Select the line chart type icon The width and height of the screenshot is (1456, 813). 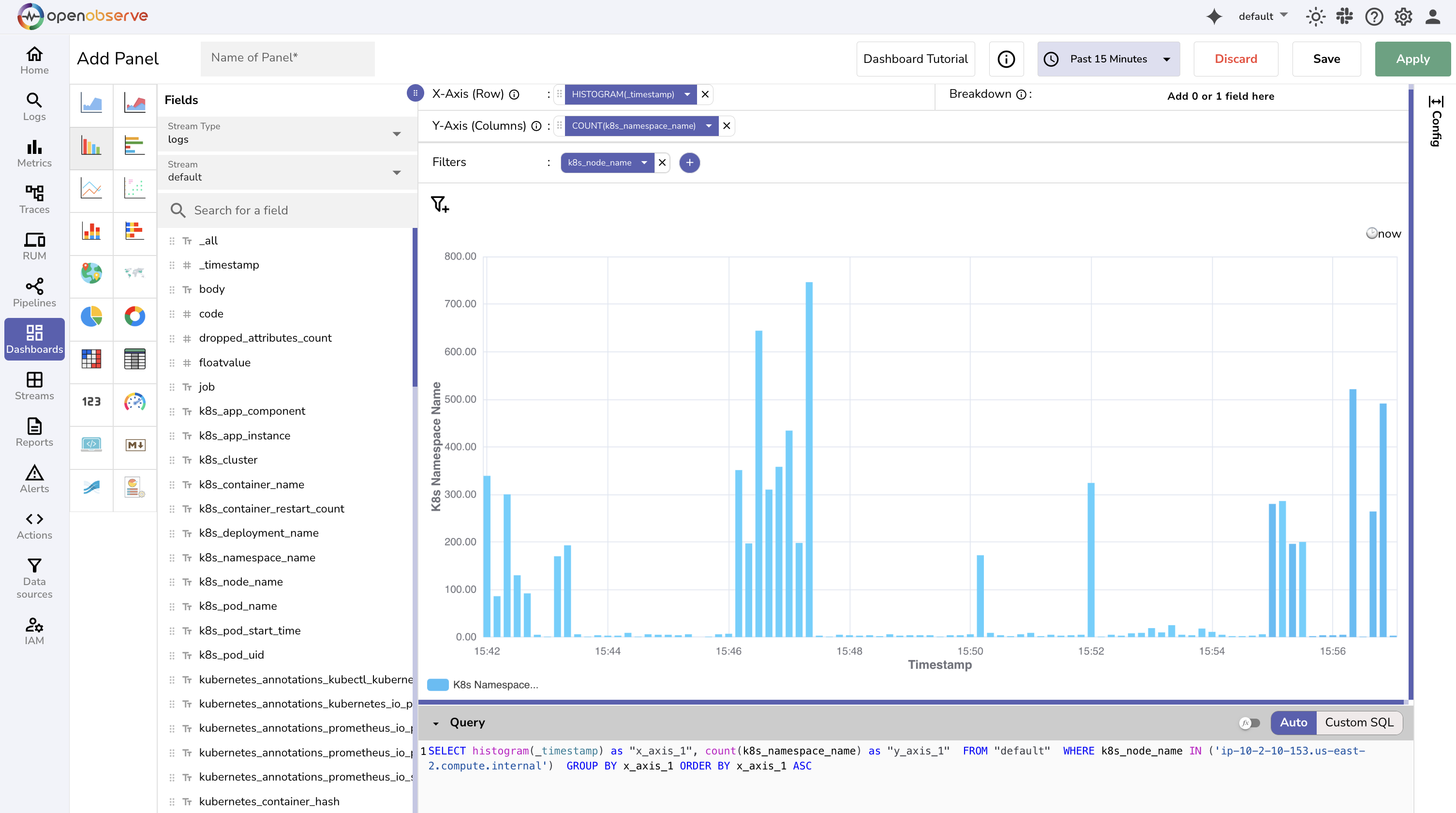click(91, 188)
